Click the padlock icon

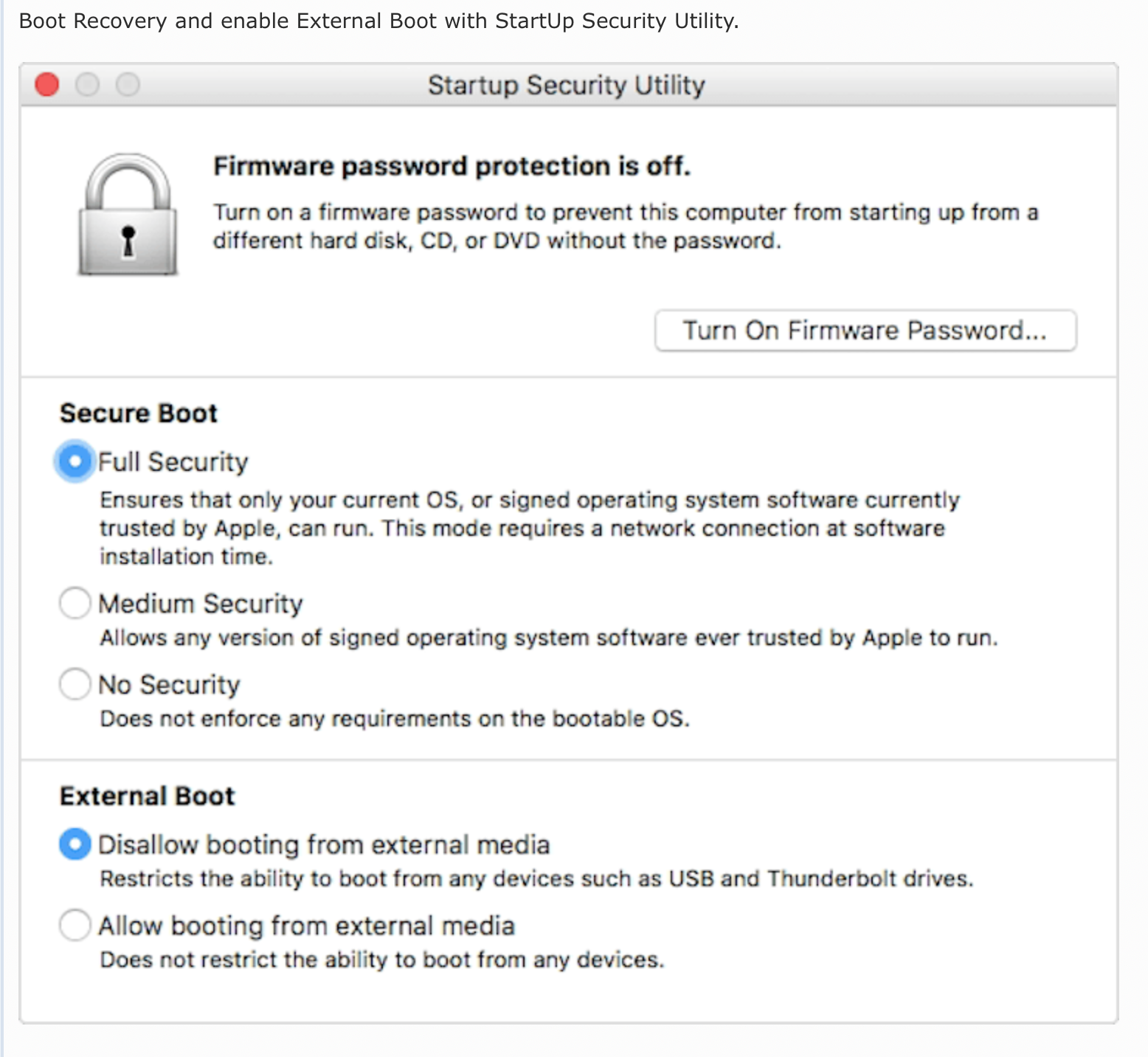[x=128, y=215]
